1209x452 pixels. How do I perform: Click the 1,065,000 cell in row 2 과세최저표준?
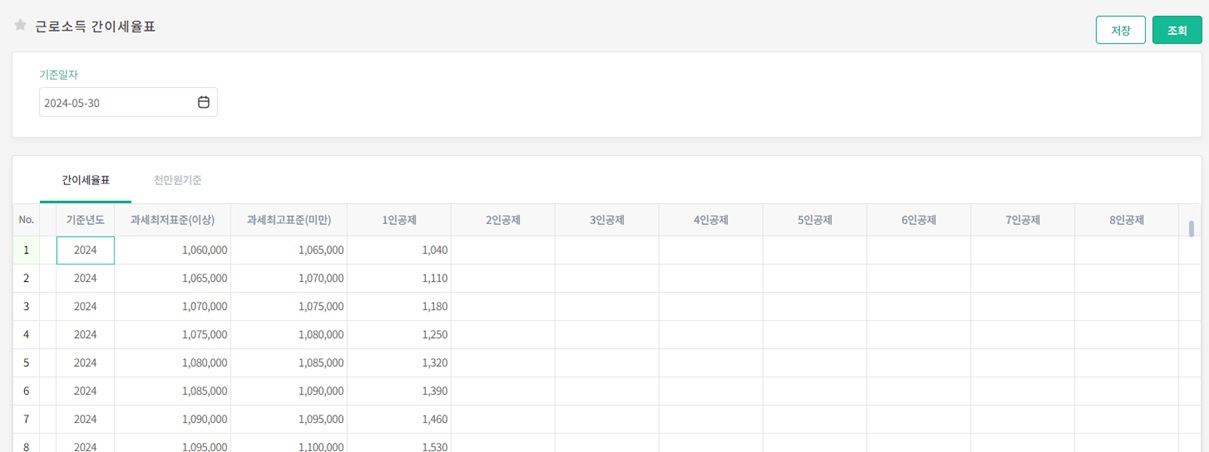(172, 278)
